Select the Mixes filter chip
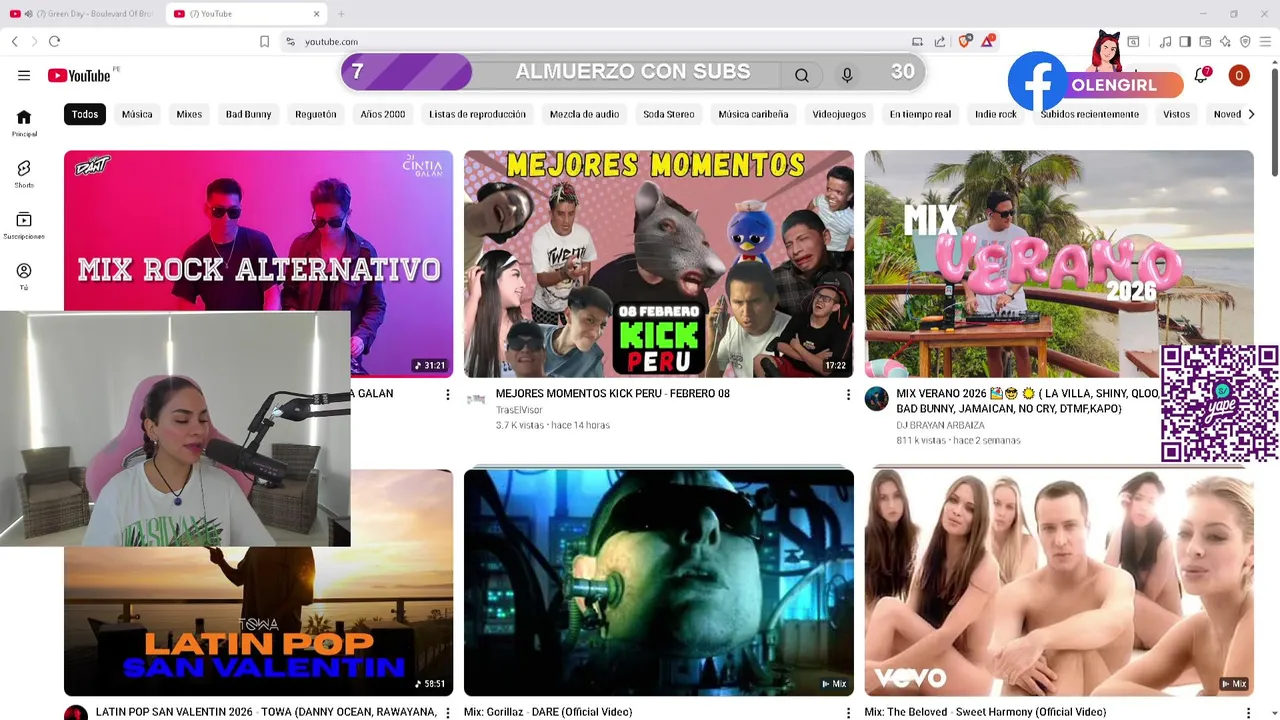 tap(189, 114)
